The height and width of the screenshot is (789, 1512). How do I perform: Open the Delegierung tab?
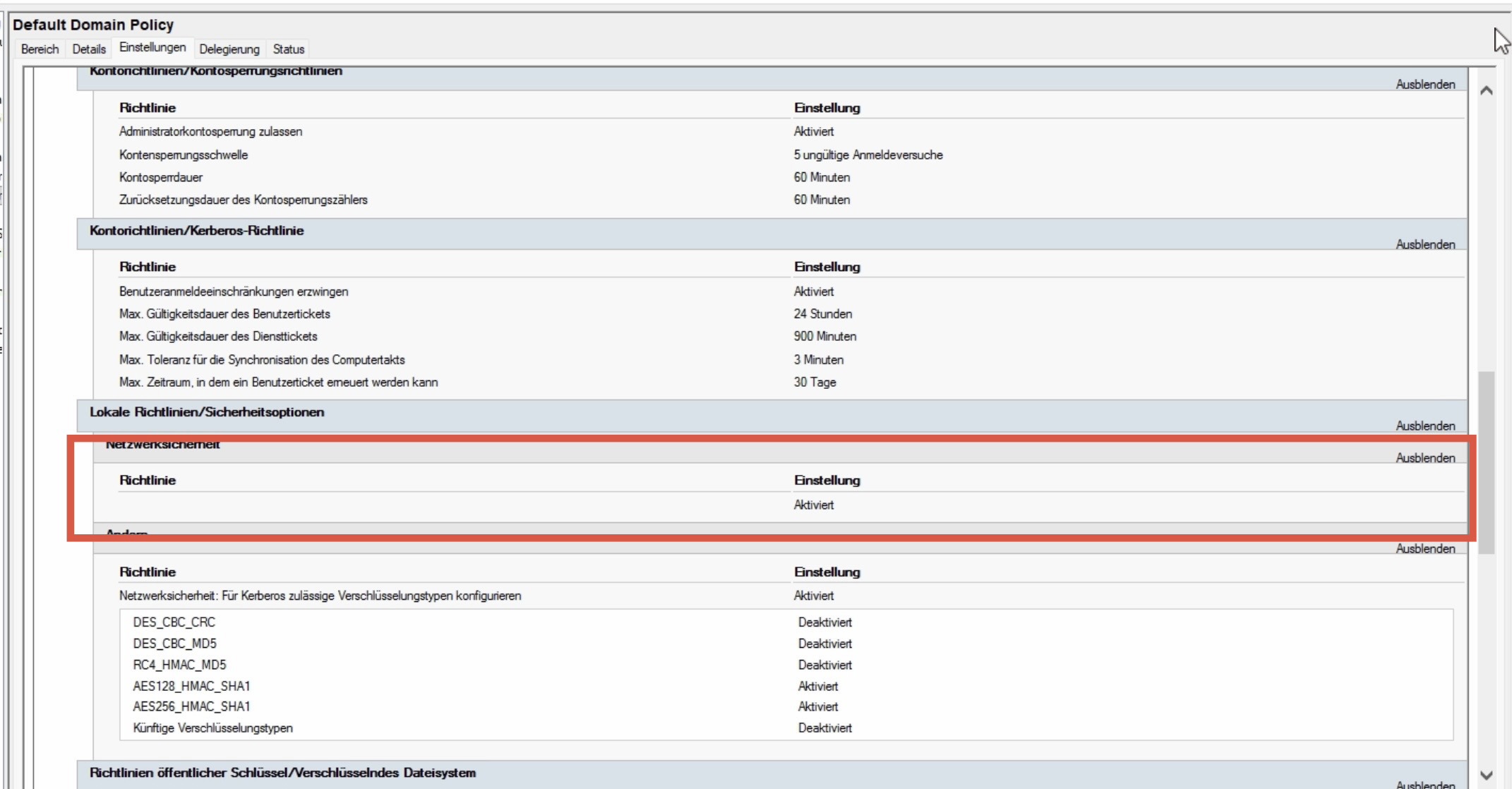click(x=229, y=49)
